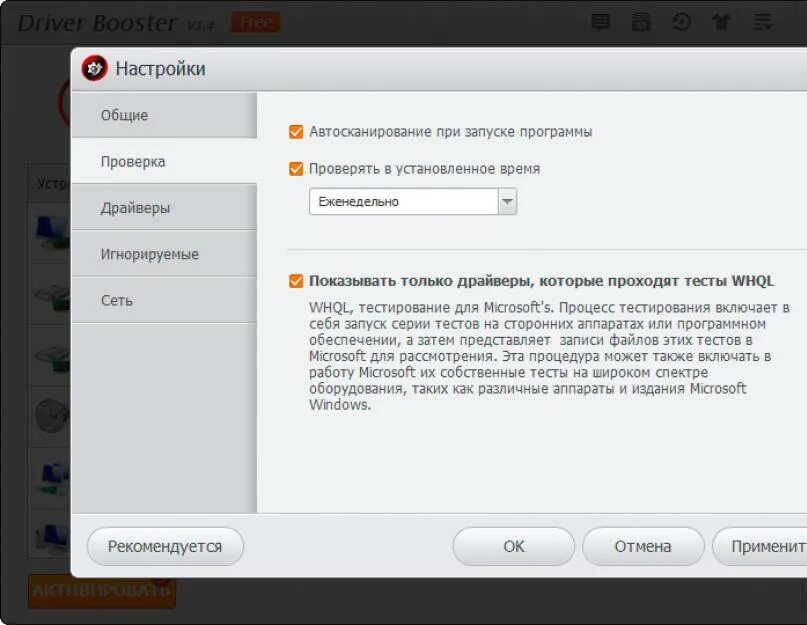
Task: Click the Отмена button
Action: pyautogui.click(x=643, y=546)
